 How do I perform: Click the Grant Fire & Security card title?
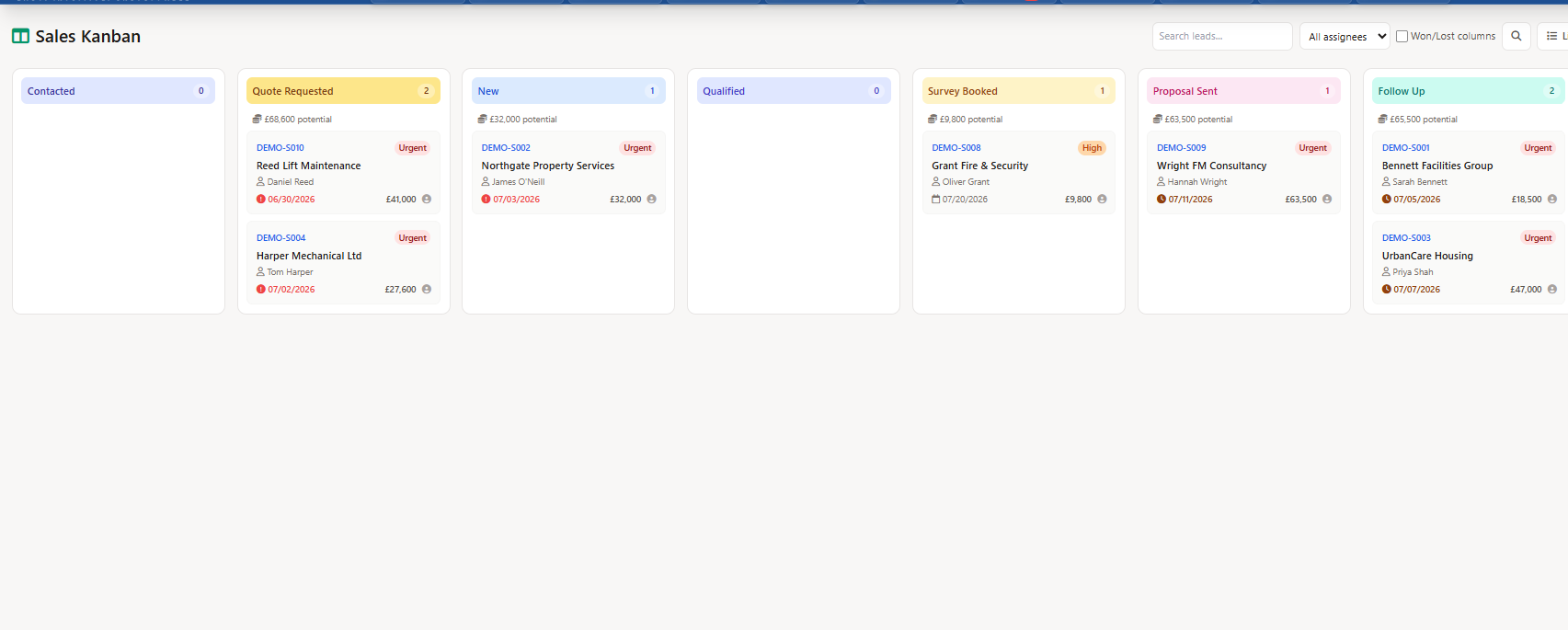(980, 166)
